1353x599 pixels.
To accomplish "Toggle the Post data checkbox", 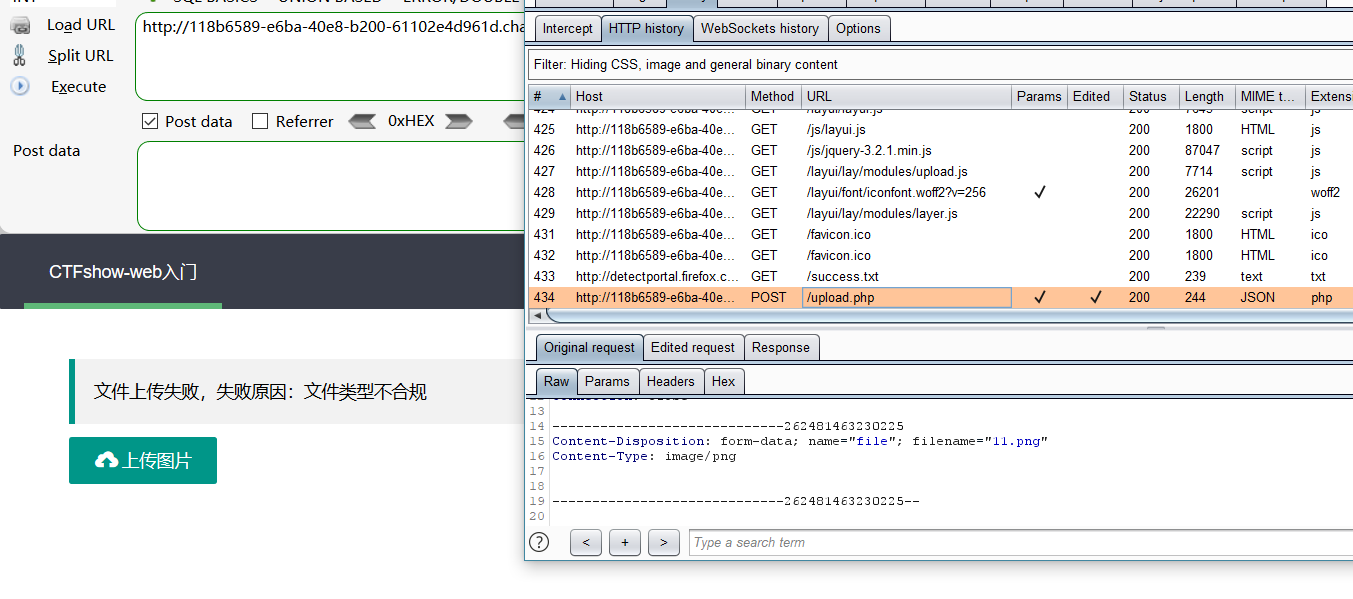I will coord(150,121).
